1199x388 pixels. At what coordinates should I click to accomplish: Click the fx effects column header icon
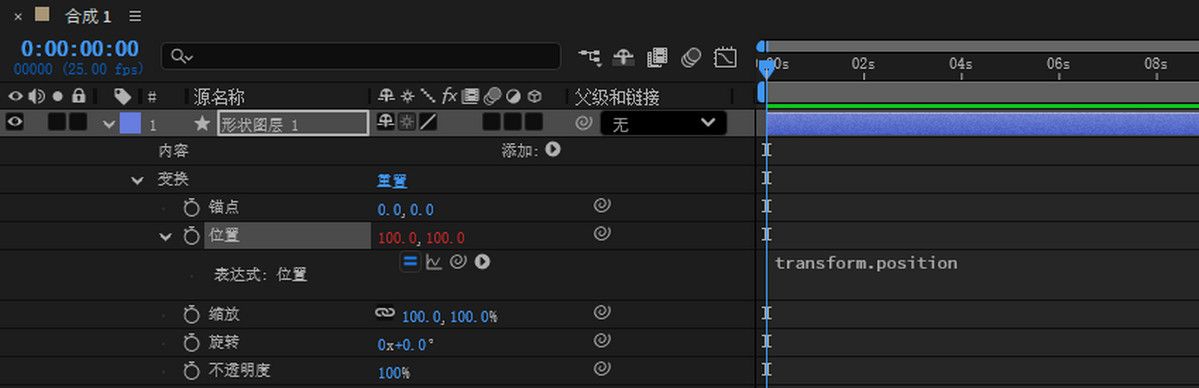click(x=449, y=96)
